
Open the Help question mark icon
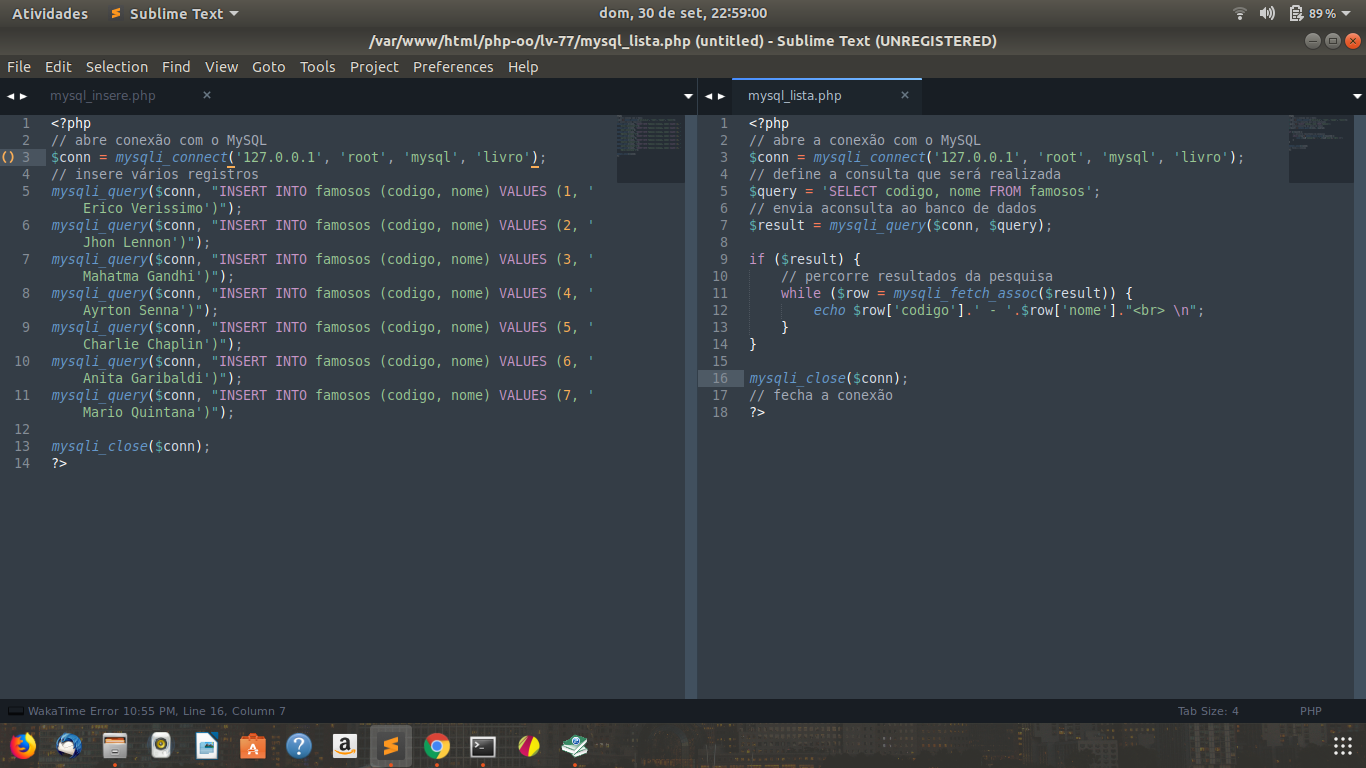[x=298, y=746]
